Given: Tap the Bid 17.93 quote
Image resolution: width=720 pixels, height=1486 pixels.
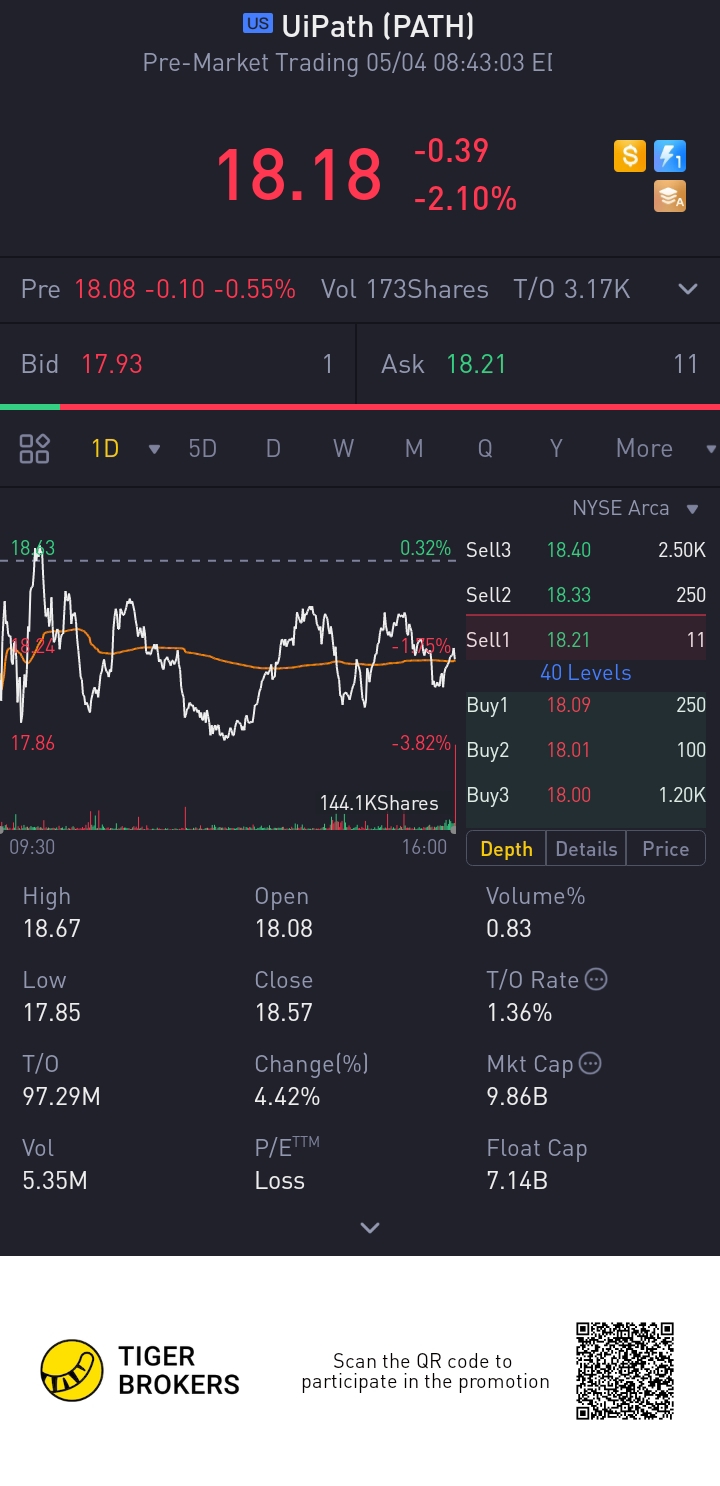Looking at the screenshot, I should (x=177, y=364).
